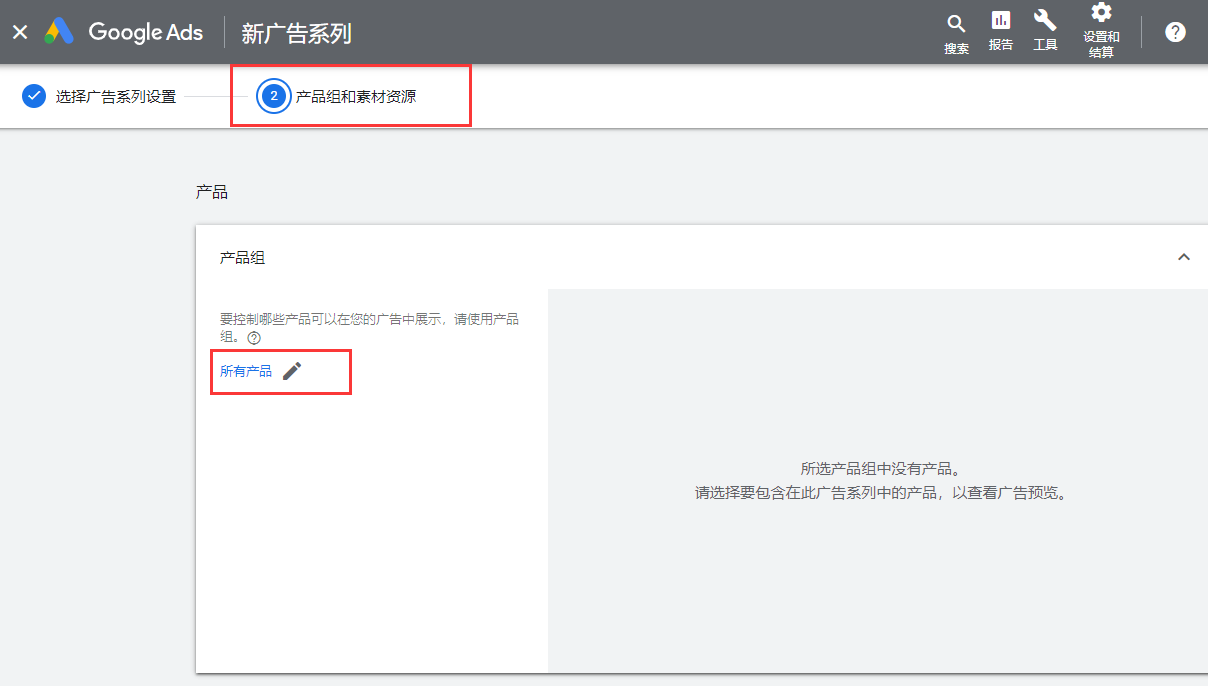
Task: Go back to 选择广告系列设置 step
Action: tap(115, 97)
